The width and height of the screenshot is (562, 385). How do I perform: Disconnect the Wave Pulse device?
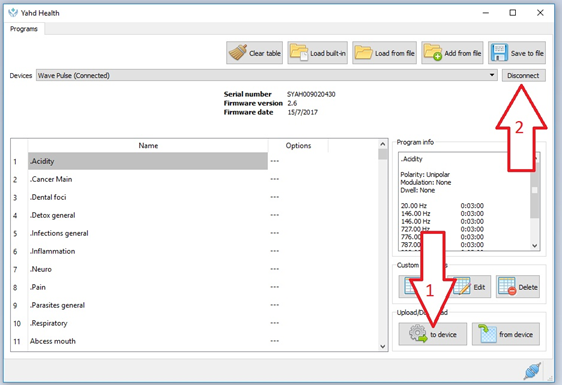tap(523, 76)
